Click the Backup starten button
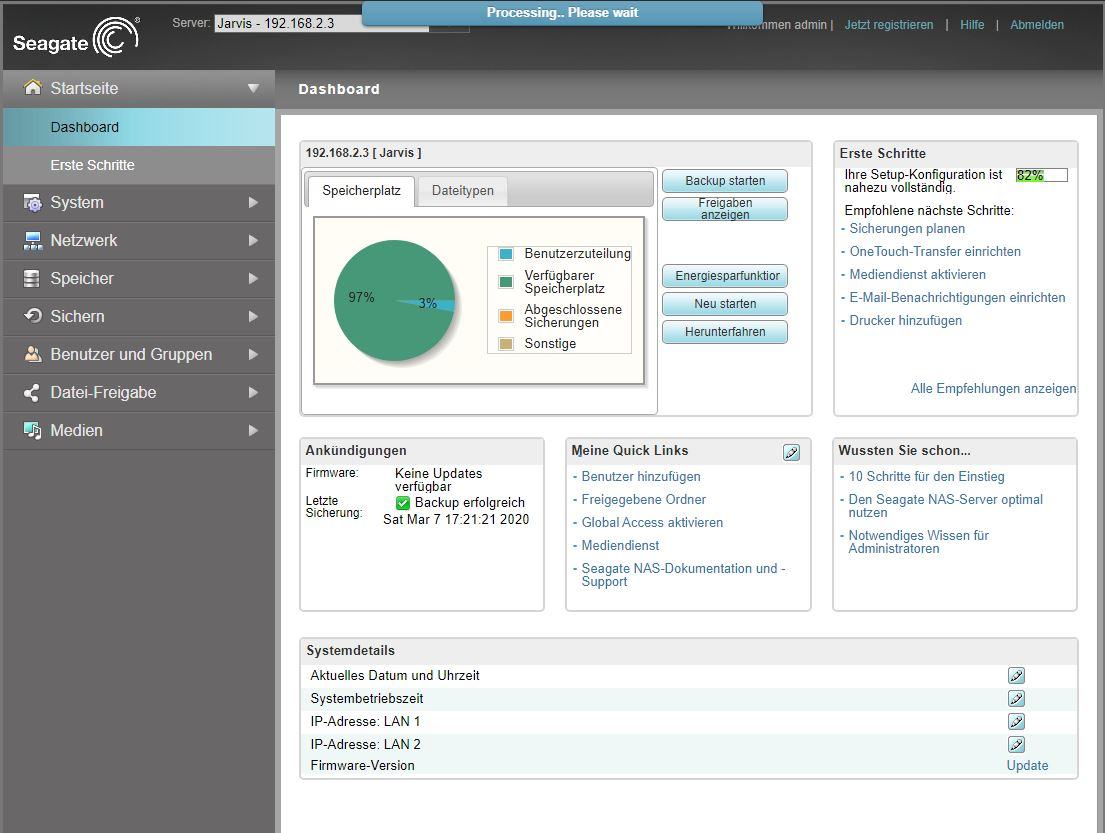The height and width of the screenshot is (833, 1105). [x=724, y=180]
